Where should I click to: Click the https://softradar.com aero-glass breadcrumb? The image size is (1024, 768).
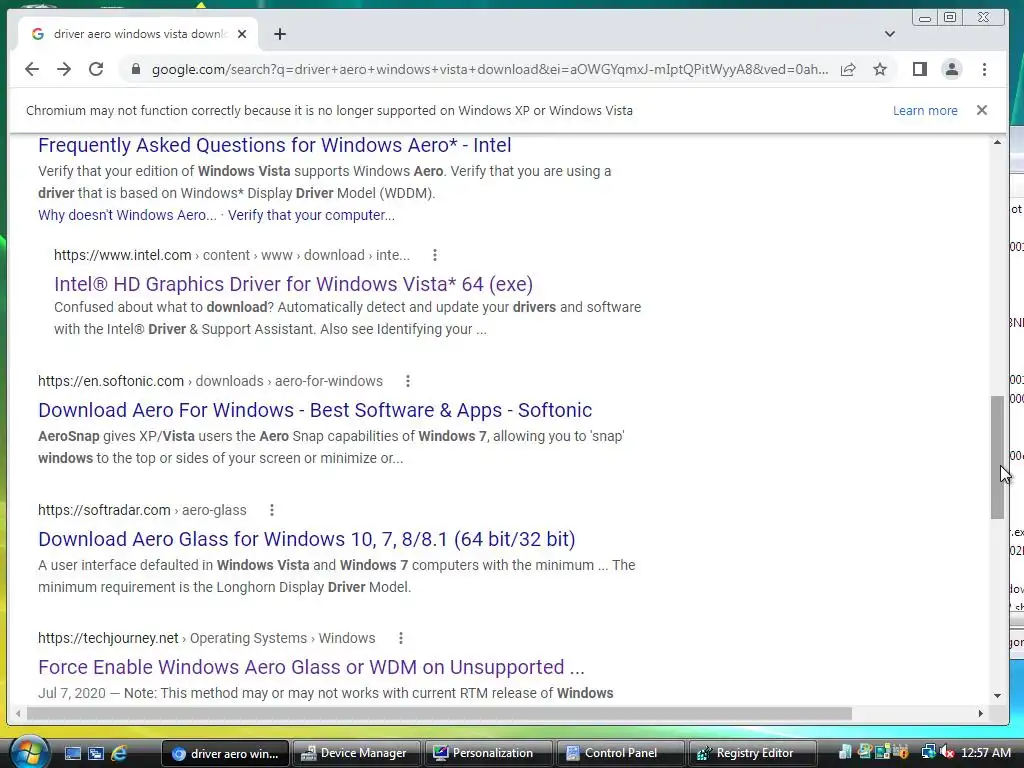click(142, 510)
